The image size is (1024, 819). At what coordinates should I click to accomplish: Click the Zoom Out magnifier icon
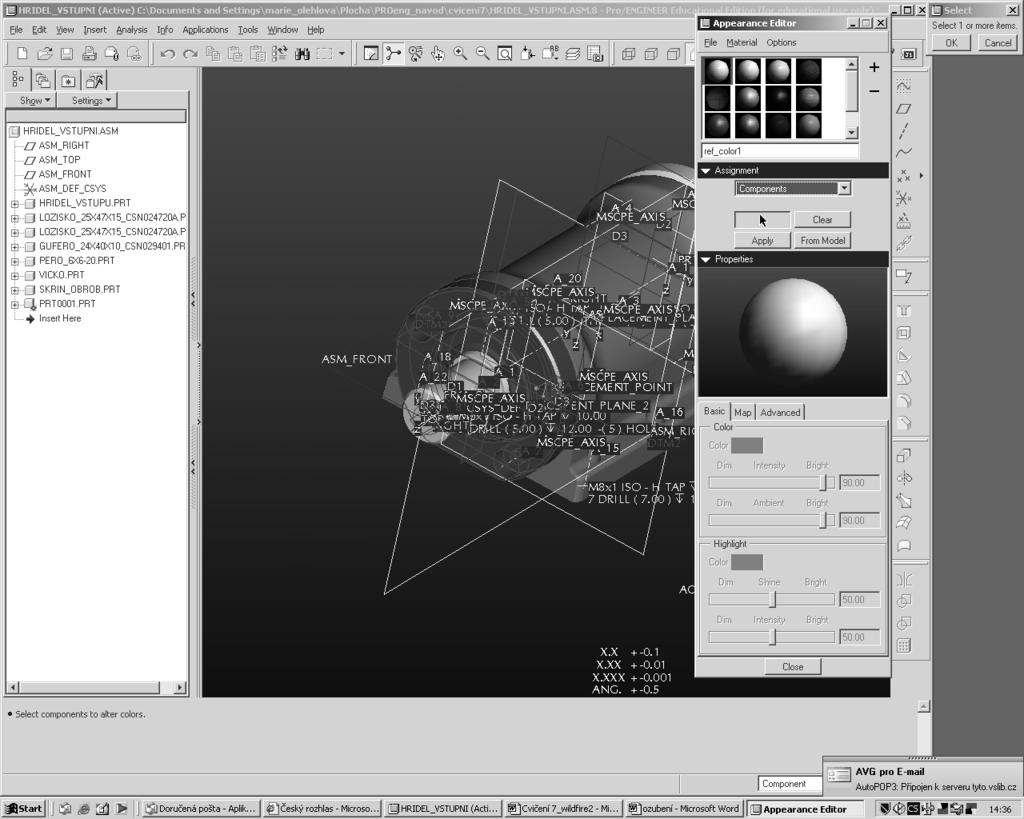[x=483, y=54]
